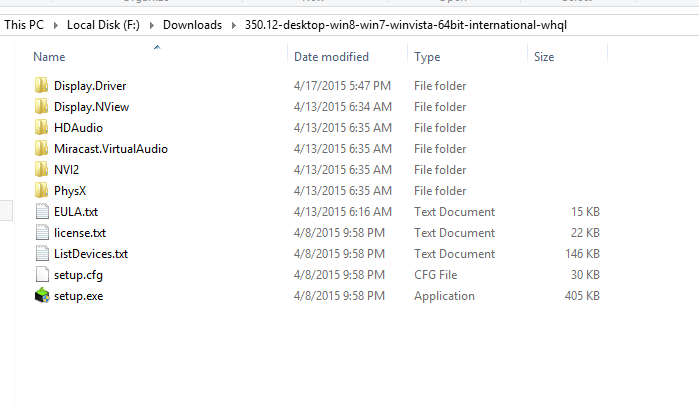Go to Downloads in the address bar
The height and width of the screenshot is (407, 699).
pyautogui.click(x=192, y=25)
